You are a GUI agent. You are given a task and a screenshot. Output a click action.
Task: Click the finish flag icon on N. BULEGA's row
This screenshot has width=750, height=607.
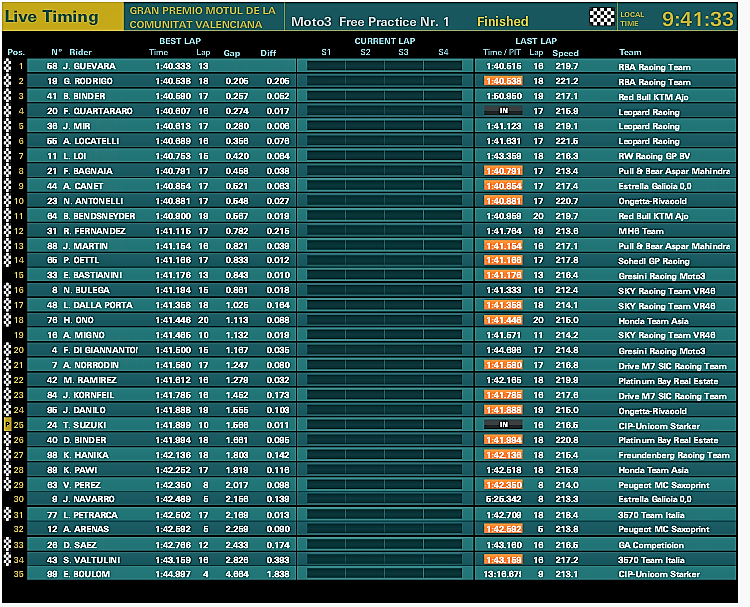pos(7,290)
